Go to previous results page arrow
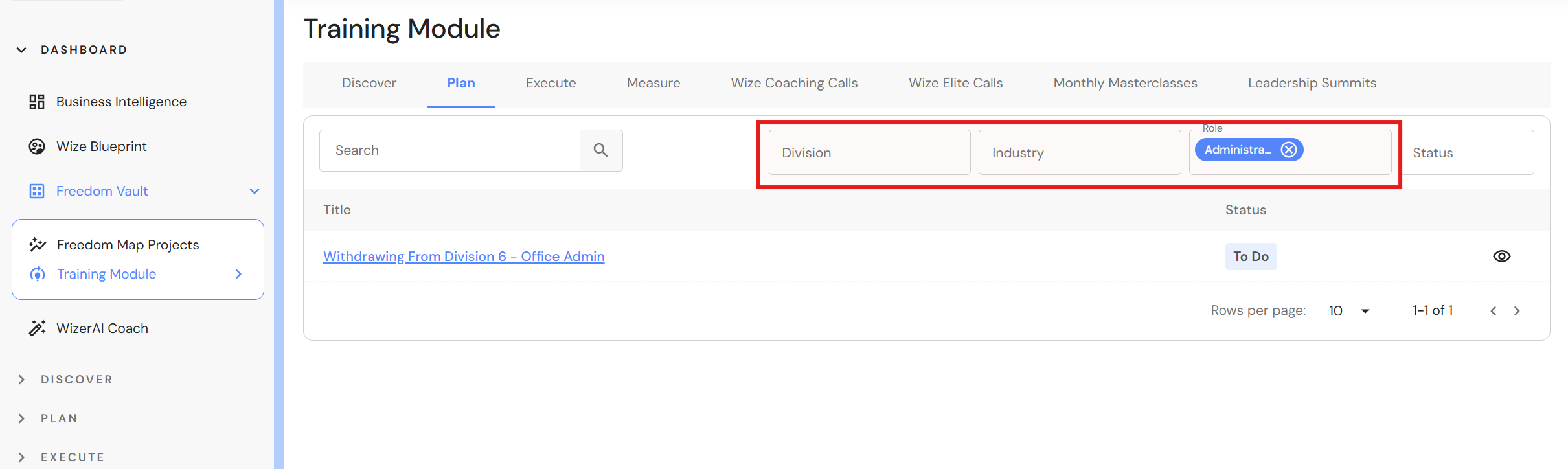This screenshot has height=469, width=1568. click(x=1494, y=311)
